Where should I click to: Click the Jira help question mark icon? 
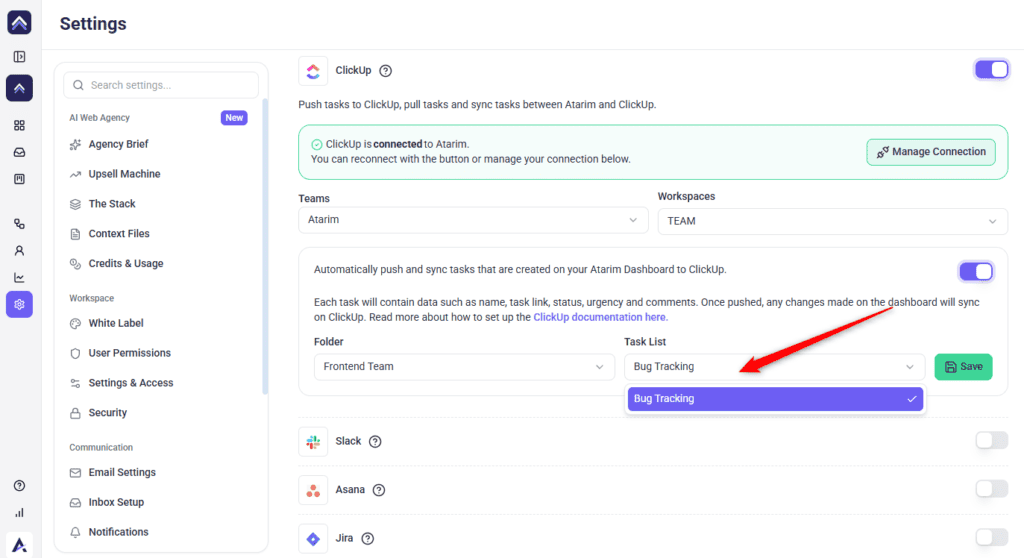click(x=368, y=538)
